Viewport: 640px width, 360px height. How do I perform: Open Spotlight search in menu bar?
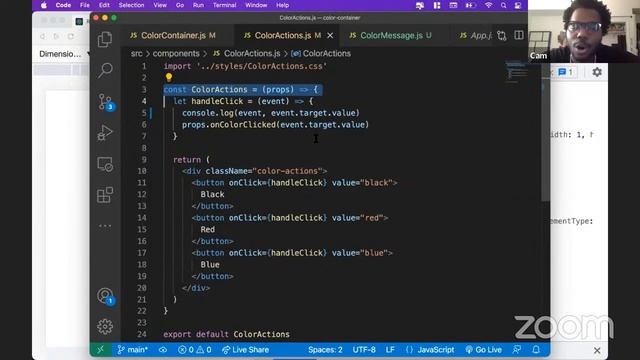point(503,5)
